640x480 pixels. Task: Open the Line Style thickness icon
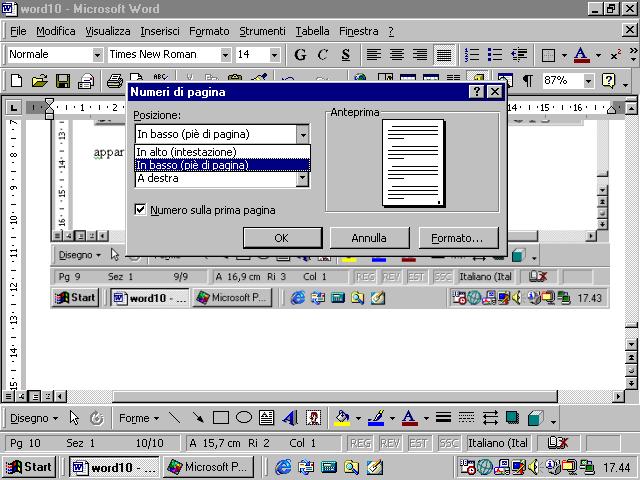pos(443,418)
